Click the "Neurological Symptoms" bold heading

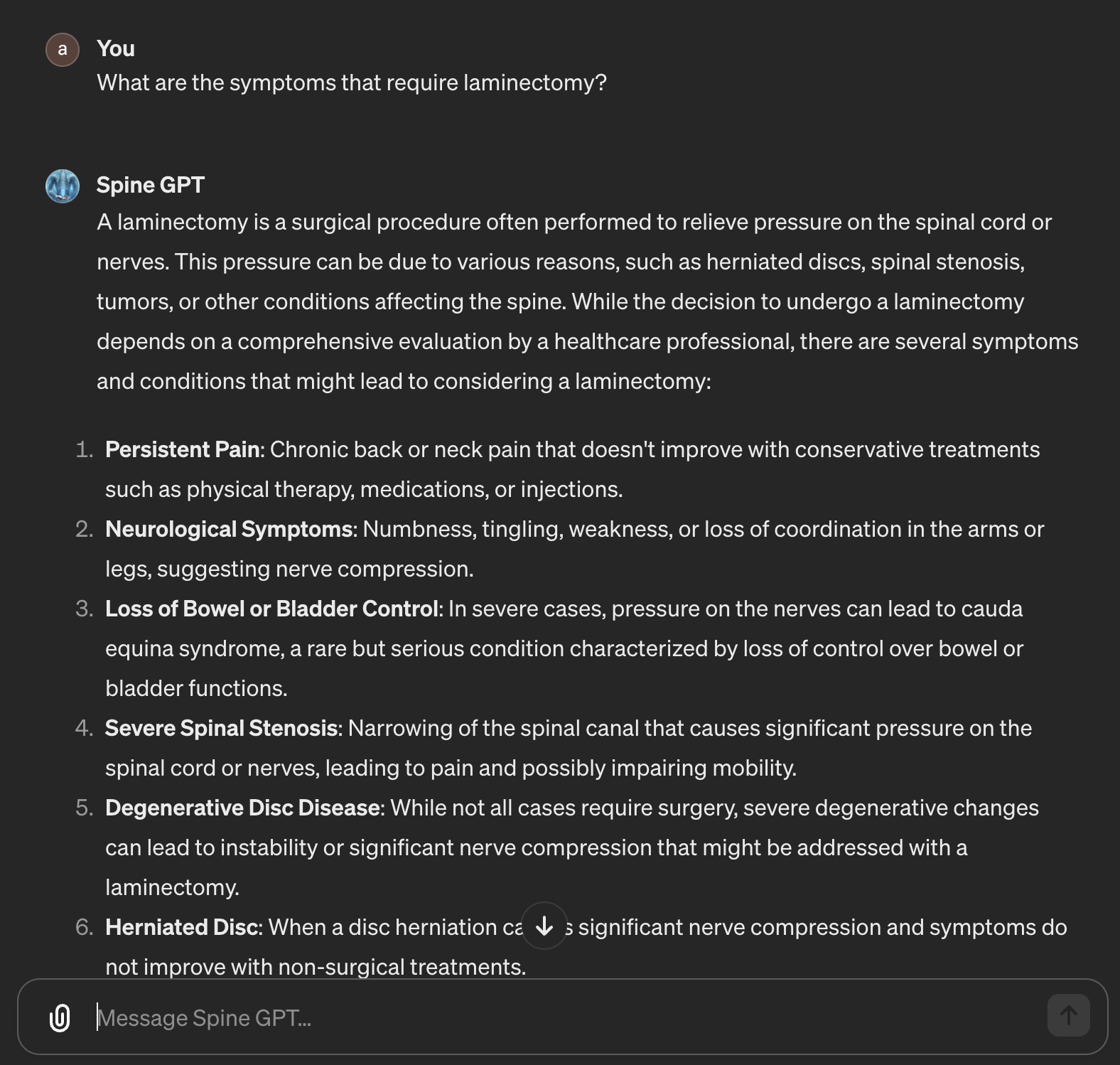pos(230,529)
